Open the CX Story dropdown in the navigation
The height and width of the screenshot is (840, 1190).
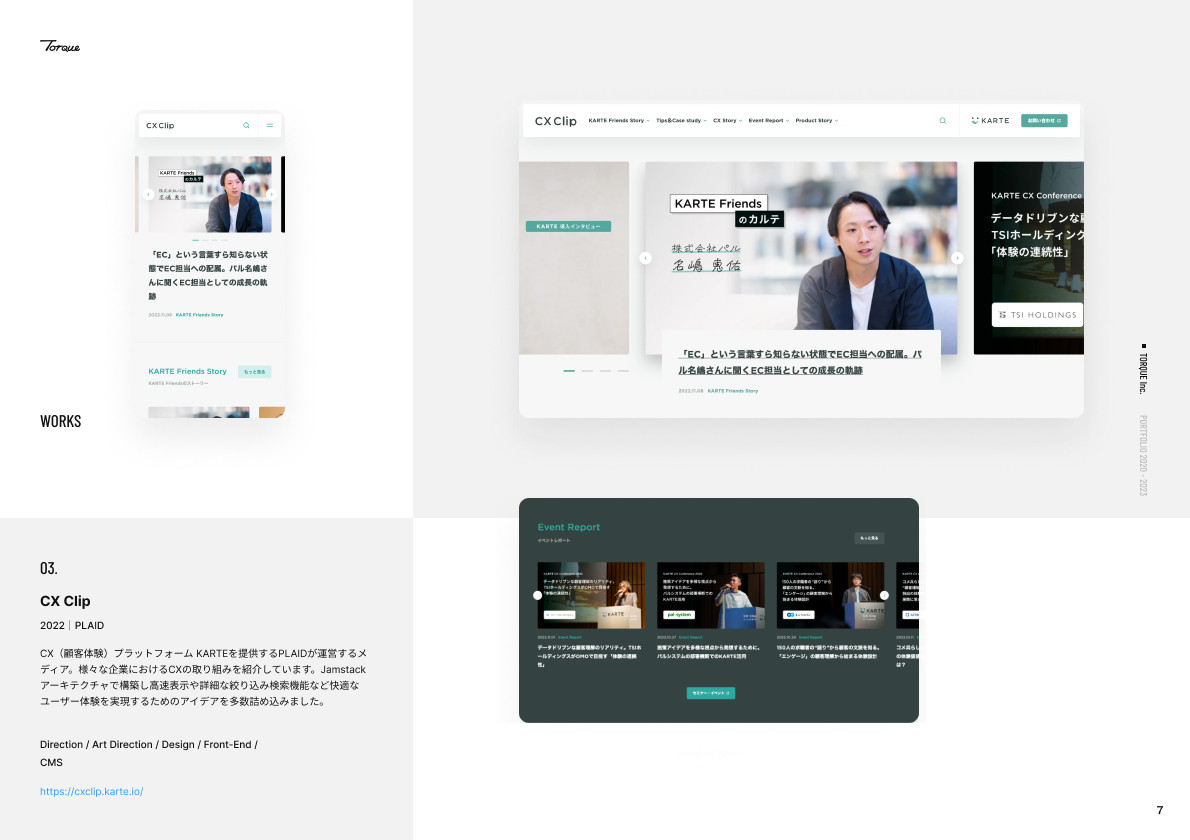tap(727, 120)
